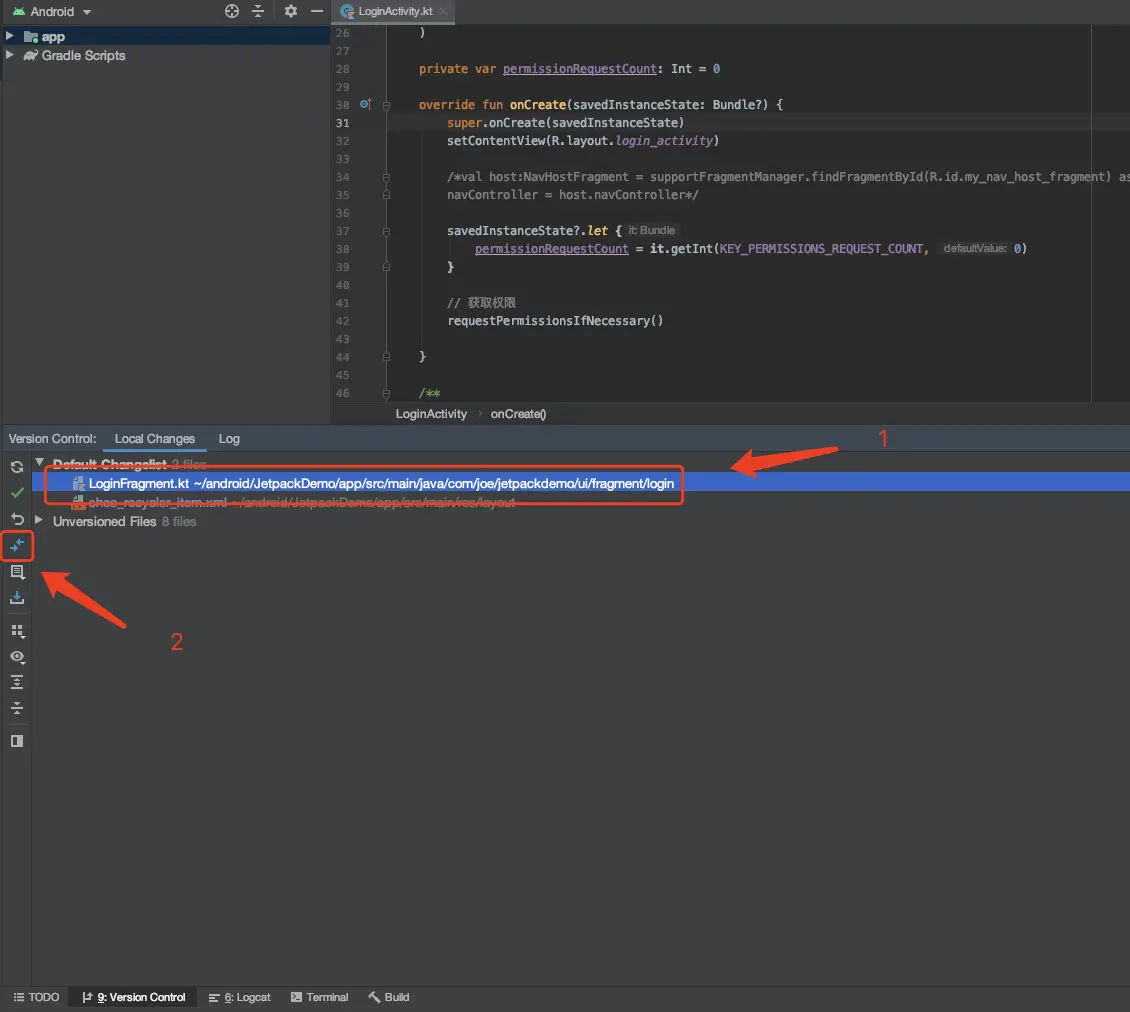Open the Android project view dropdown
Viewport: 1130px width, 1012px height.
pos(52,12)
